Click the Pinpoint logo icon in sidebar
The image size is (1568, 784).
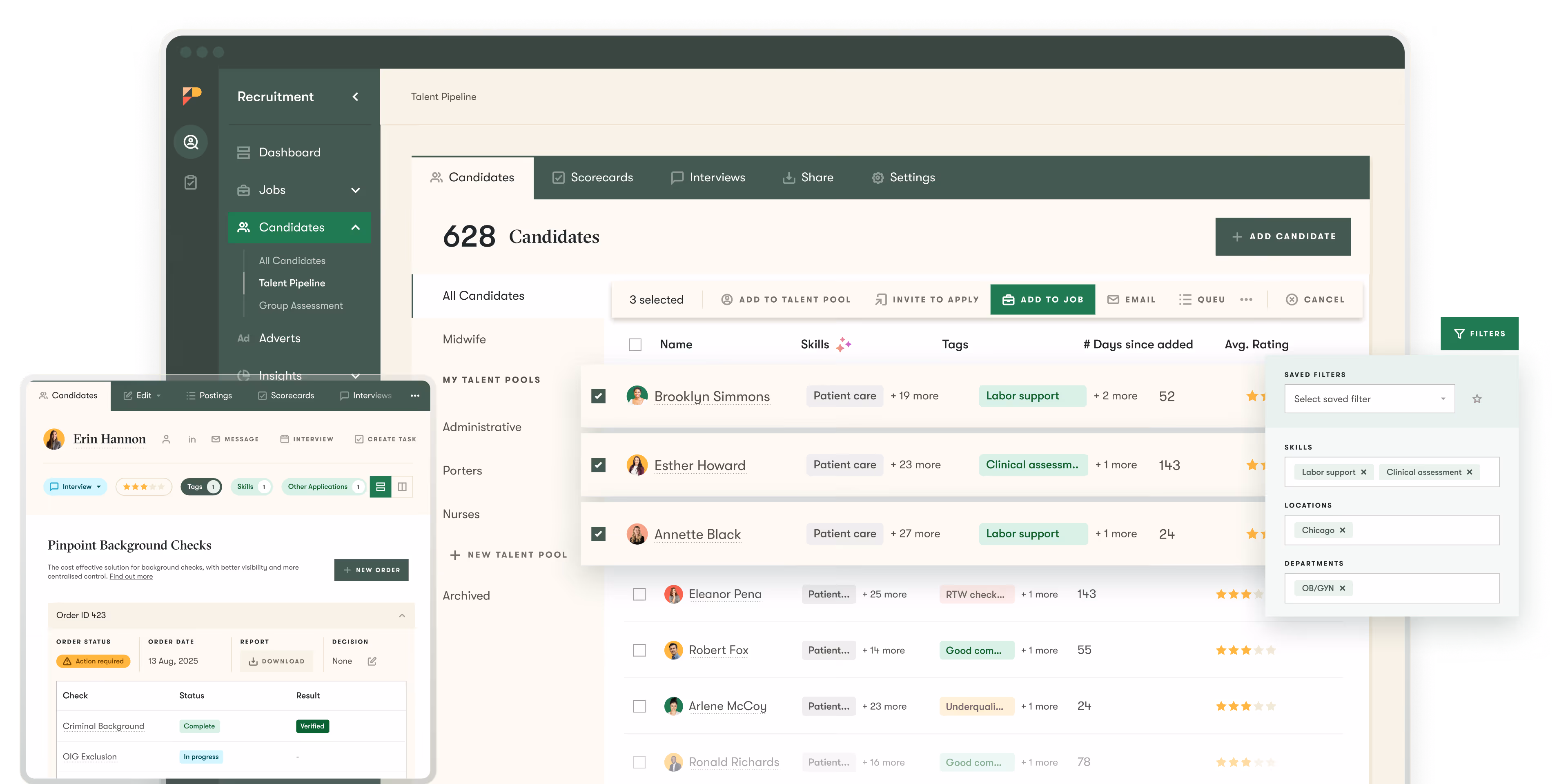coord(191,96)
